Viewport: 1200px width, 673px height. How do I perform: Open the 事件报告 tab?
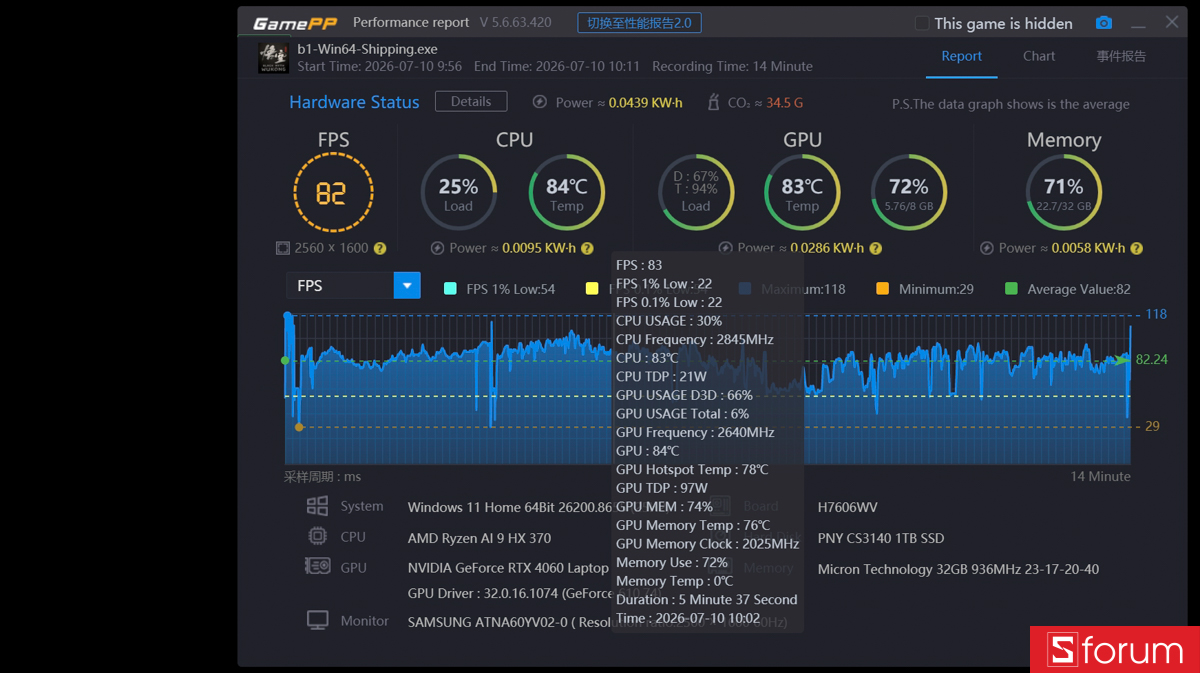(x=1121, y=56)
